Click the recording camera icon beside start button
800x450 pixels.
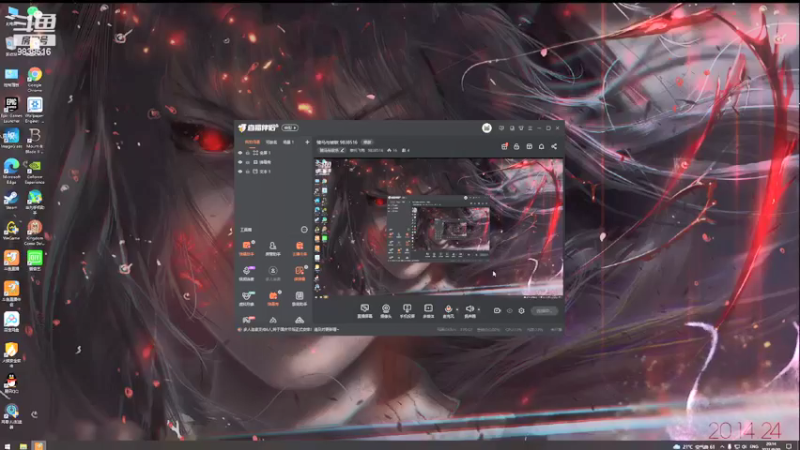click(x=497, y=310)
